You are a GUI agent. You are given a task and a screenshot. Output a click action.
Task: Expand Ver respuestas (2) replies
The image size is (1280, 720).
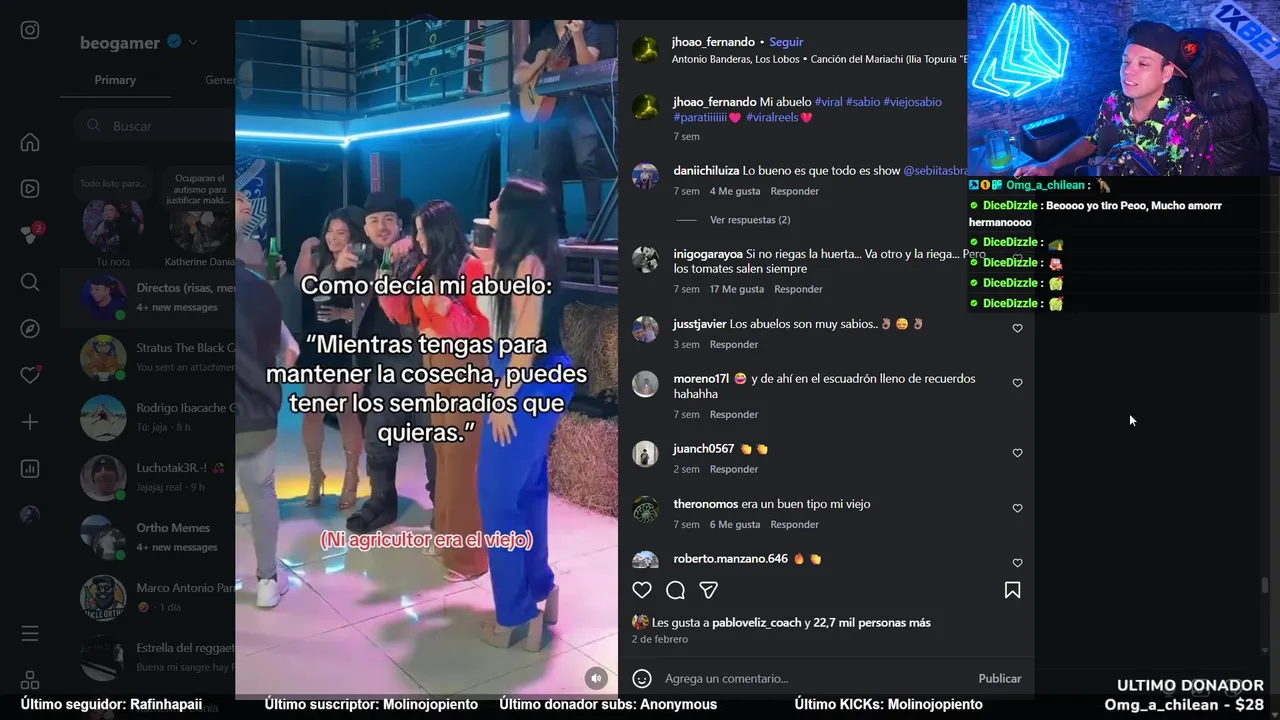click(750, 220)
